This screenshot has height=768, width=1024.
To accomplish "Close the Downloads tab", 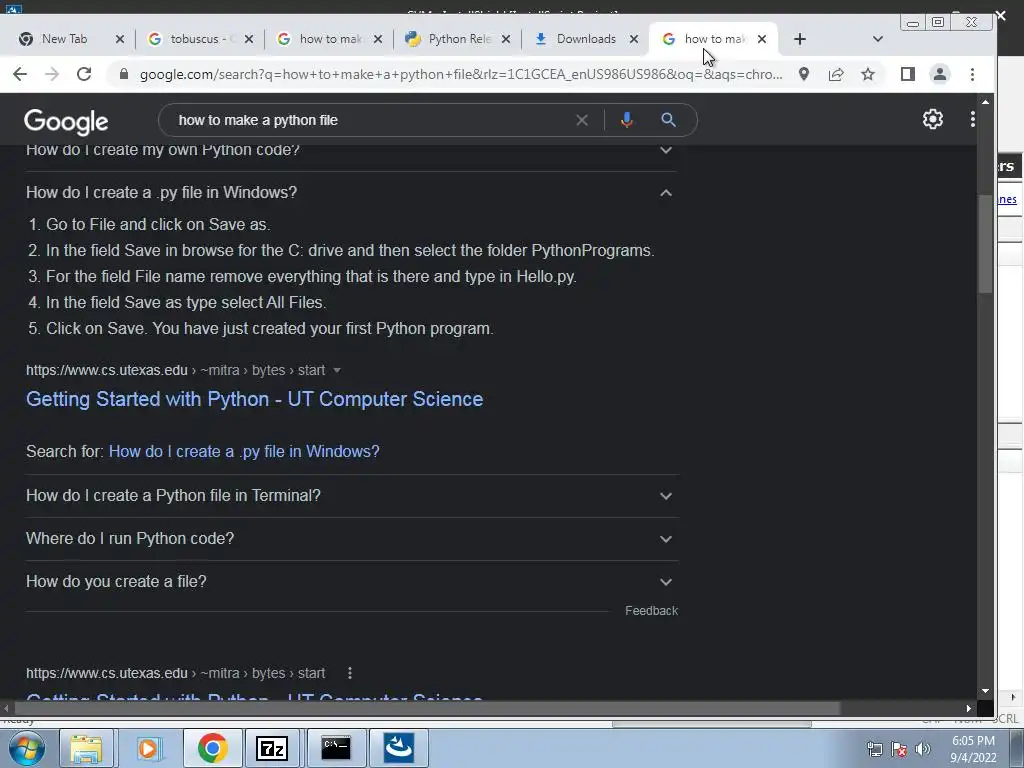I will [633, 39].
